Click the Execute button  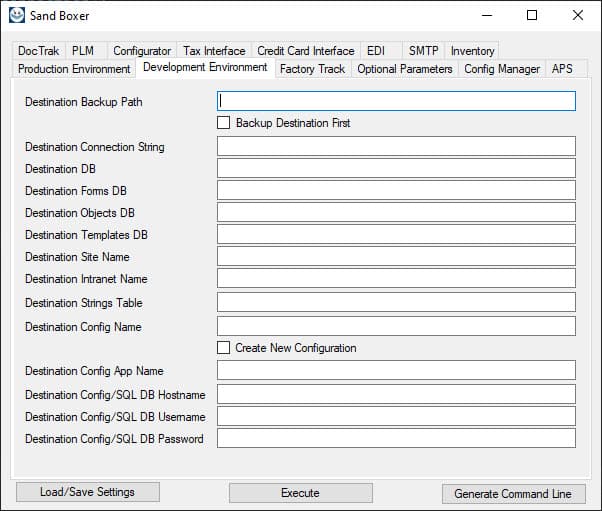pyautogui.click(x=300, y=493)
